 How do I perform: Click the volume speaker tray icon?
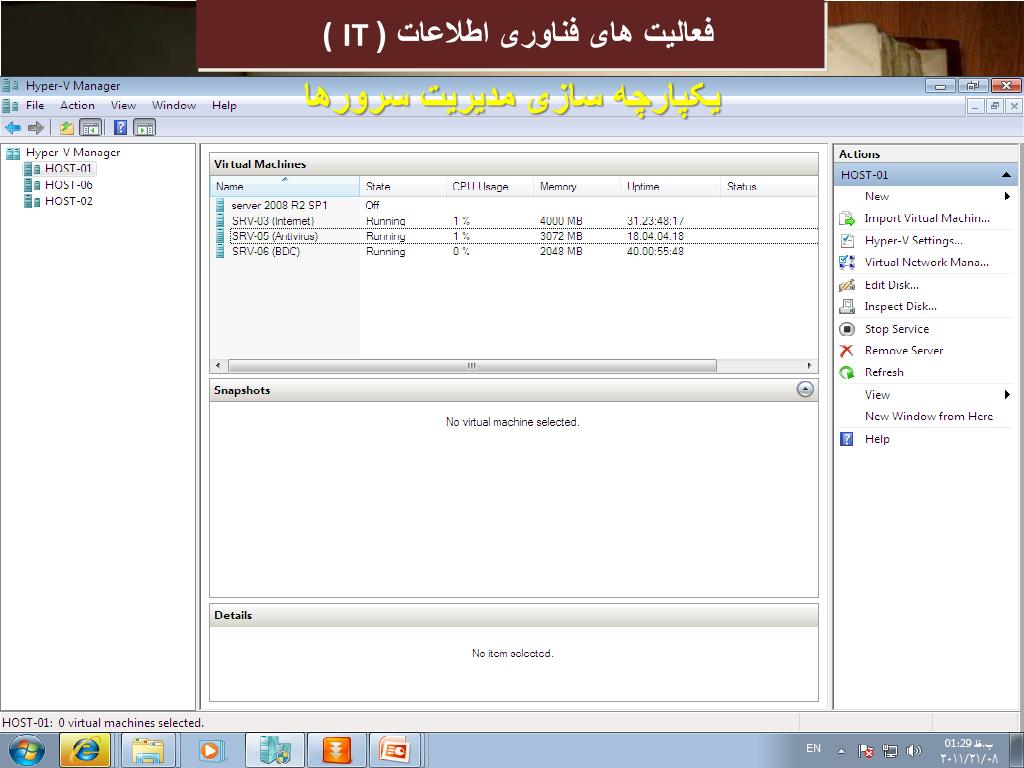(x=914, y=751)
